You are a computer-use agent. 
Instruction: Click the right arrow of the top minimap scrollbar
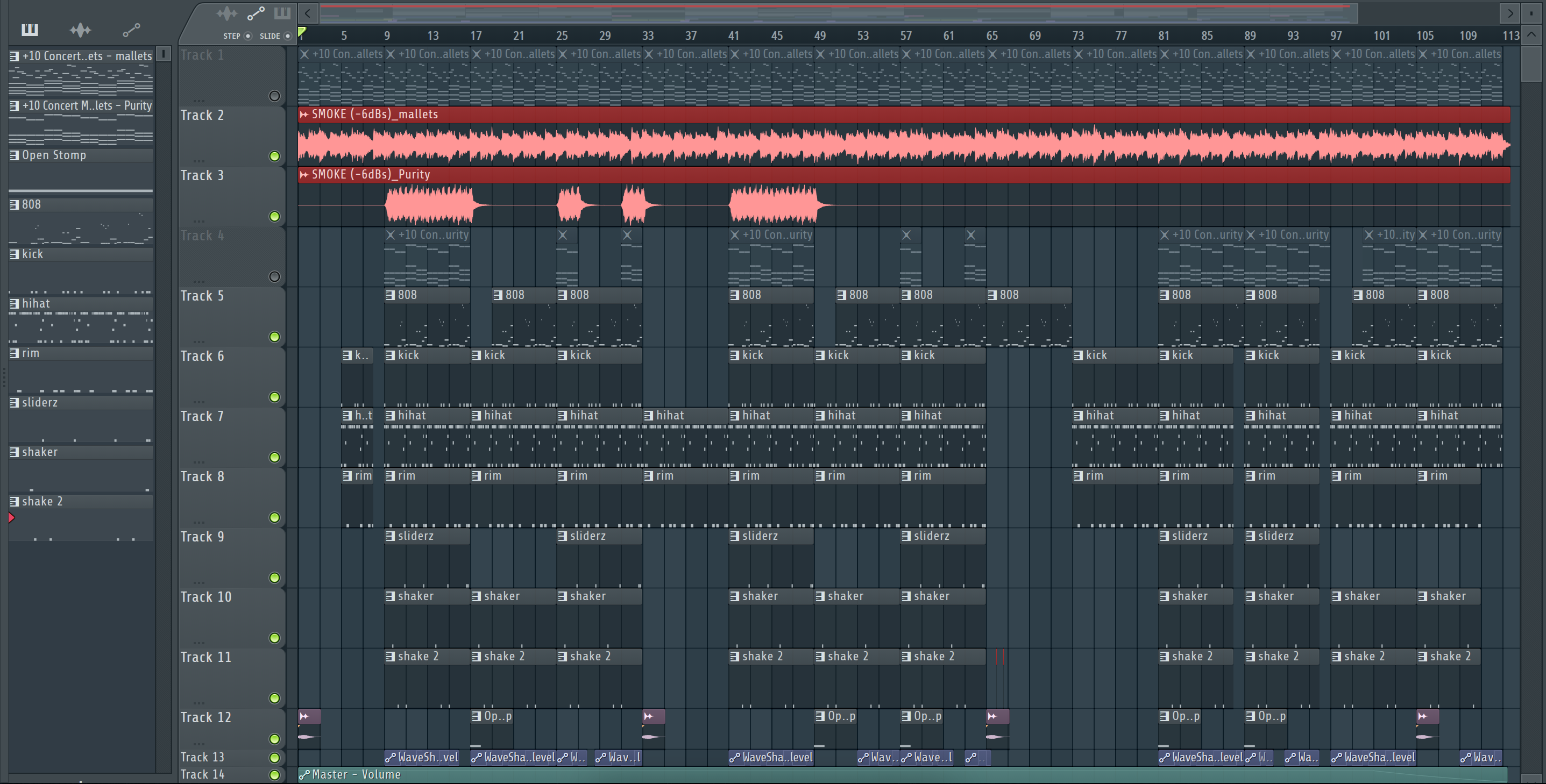pyautogui.click(x=1510, y=12)
